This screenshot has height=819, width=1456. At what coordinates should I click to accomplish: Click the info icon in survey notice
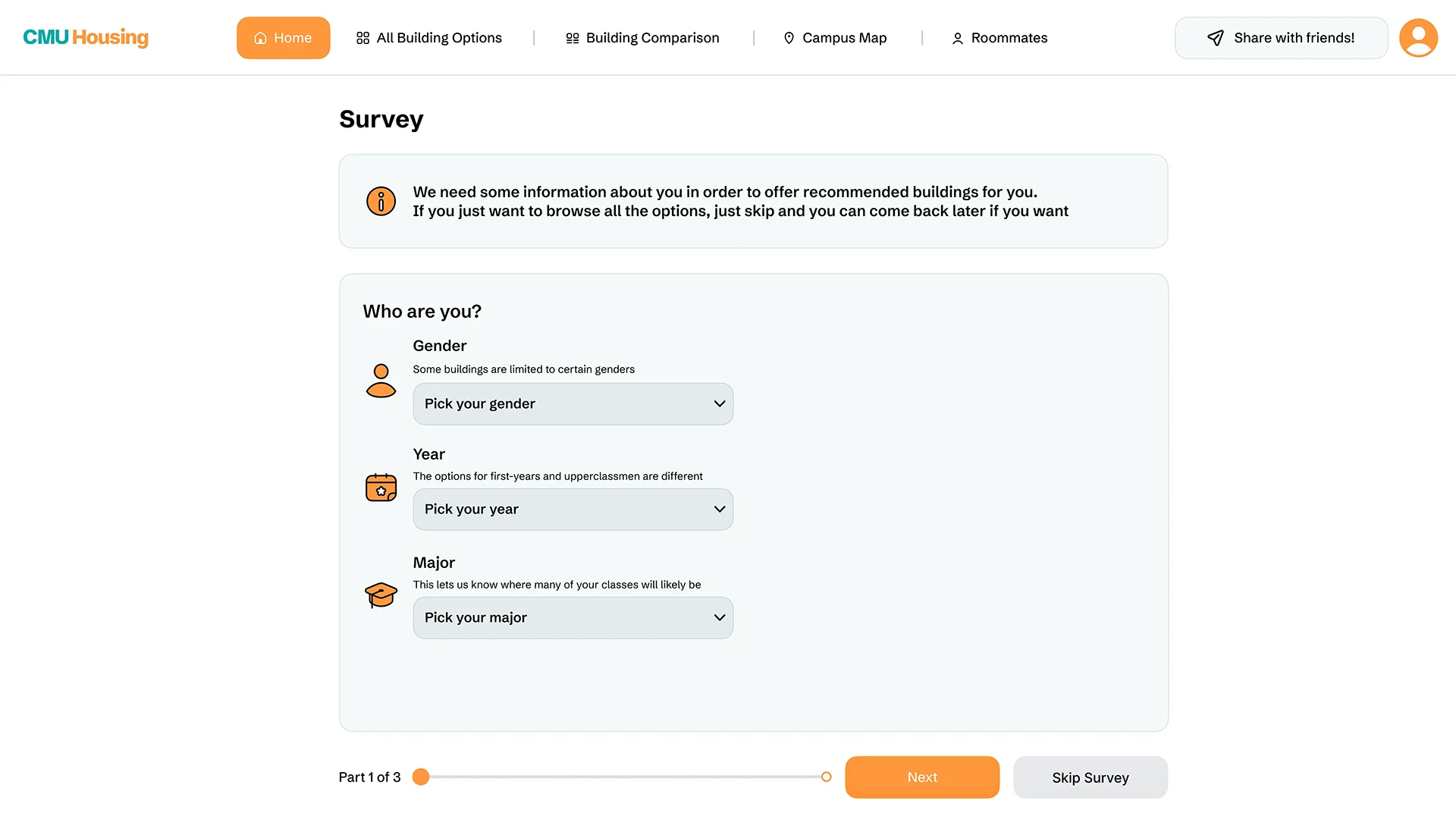(x=381, y=201)
